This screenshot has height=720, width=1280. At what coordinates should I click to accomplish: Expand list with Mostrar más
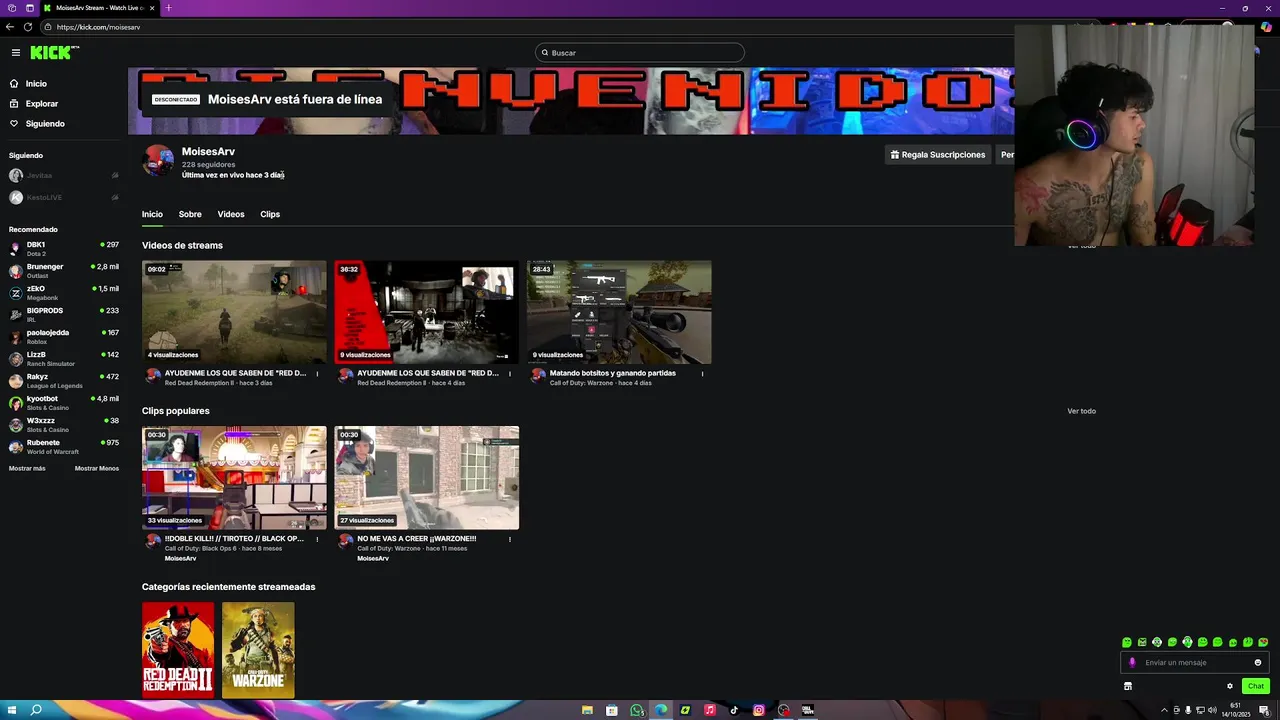point(27,469)
